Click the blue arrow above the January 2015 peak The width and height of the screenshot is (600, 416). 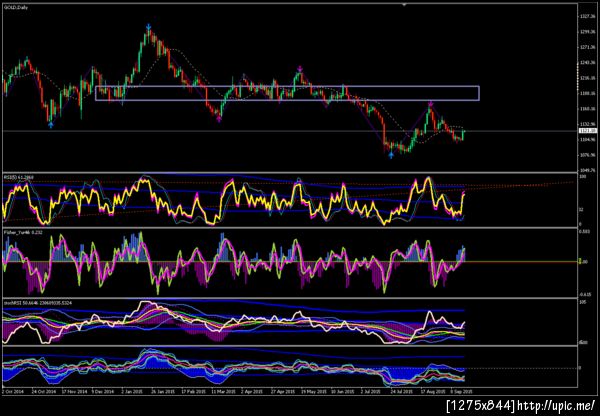pos(148,27)
